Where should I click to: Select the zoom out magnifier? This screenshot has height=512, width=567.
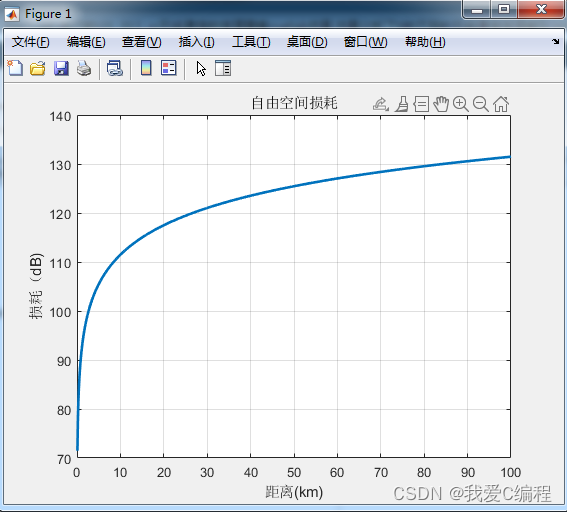tap(481, 104)
